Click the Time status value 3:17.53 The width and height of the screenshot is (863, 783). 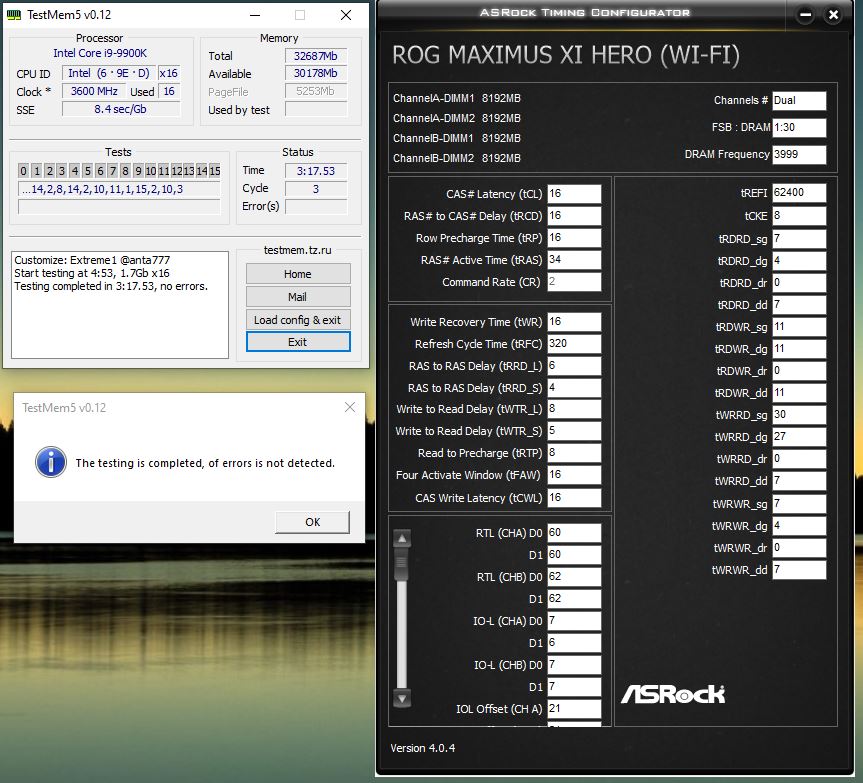pyautogui.click(x=315, y=171)
